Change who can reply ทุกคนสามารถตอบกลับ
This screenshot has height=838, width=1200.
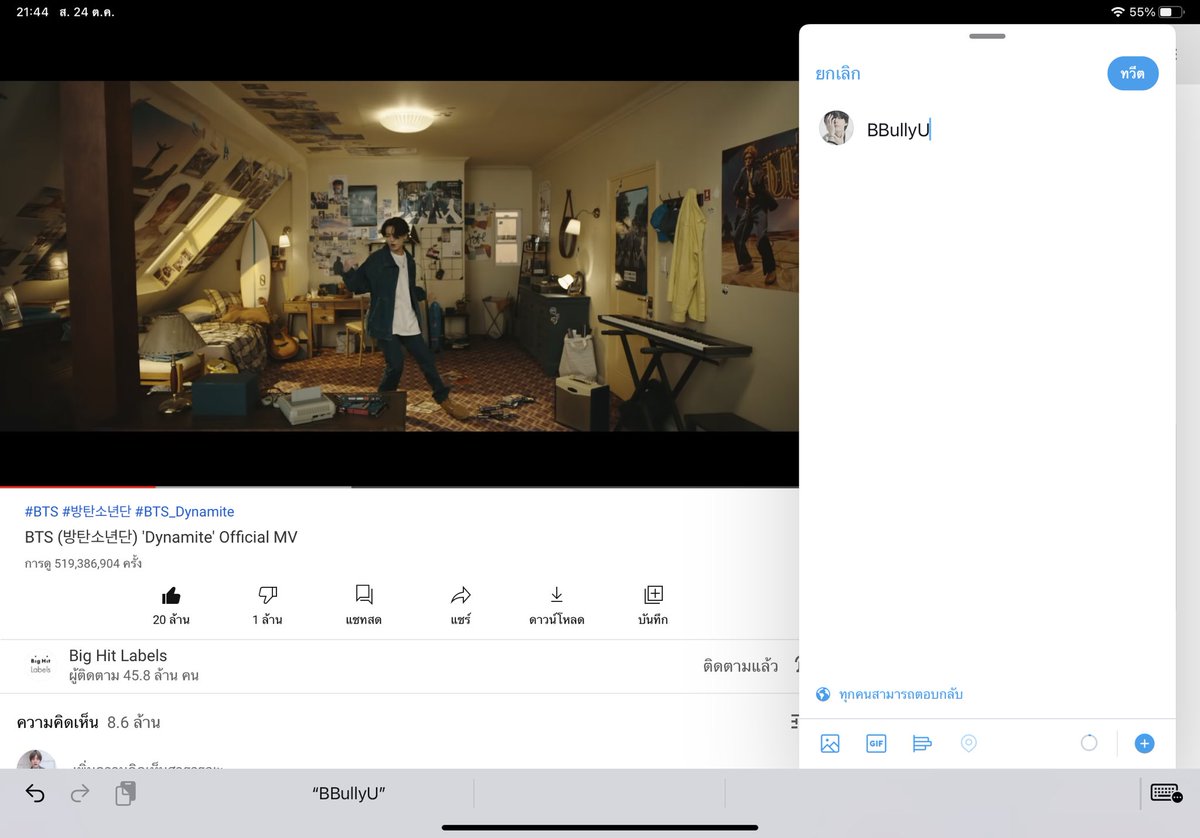(x=901, y=694)
